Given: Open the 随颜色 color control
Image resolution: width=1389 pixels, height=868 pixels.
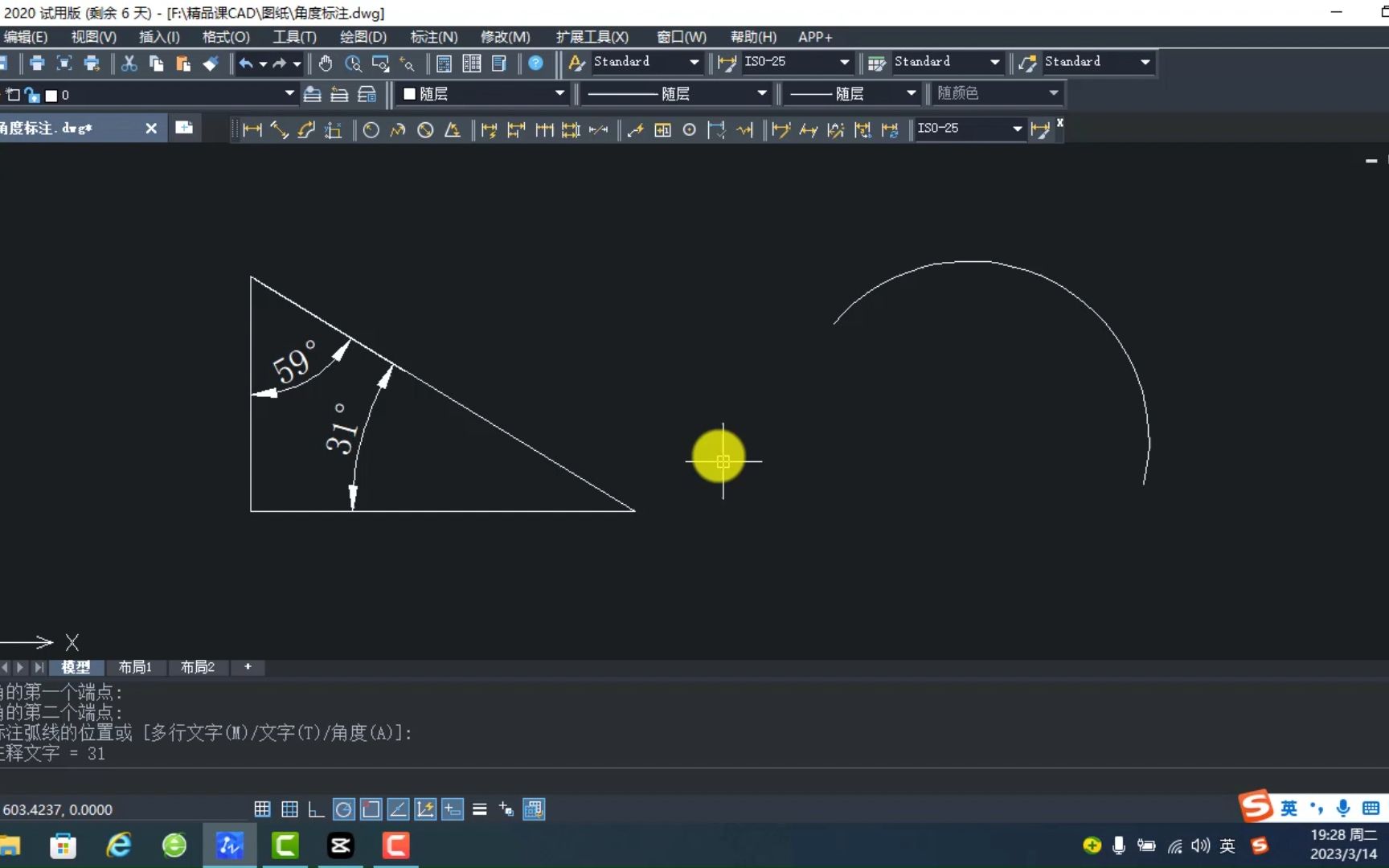Looking at the screenshot, I should tap(997, 93).
